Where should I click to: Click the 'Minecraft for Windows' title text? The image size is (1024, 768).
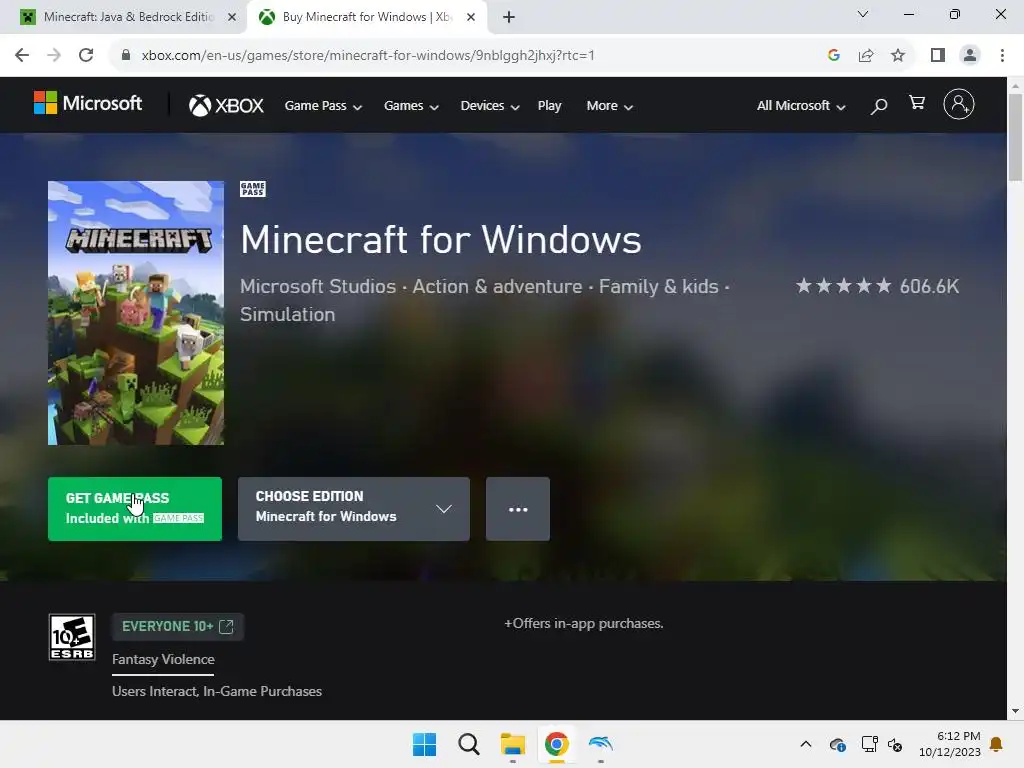click(x=441, y=239)
